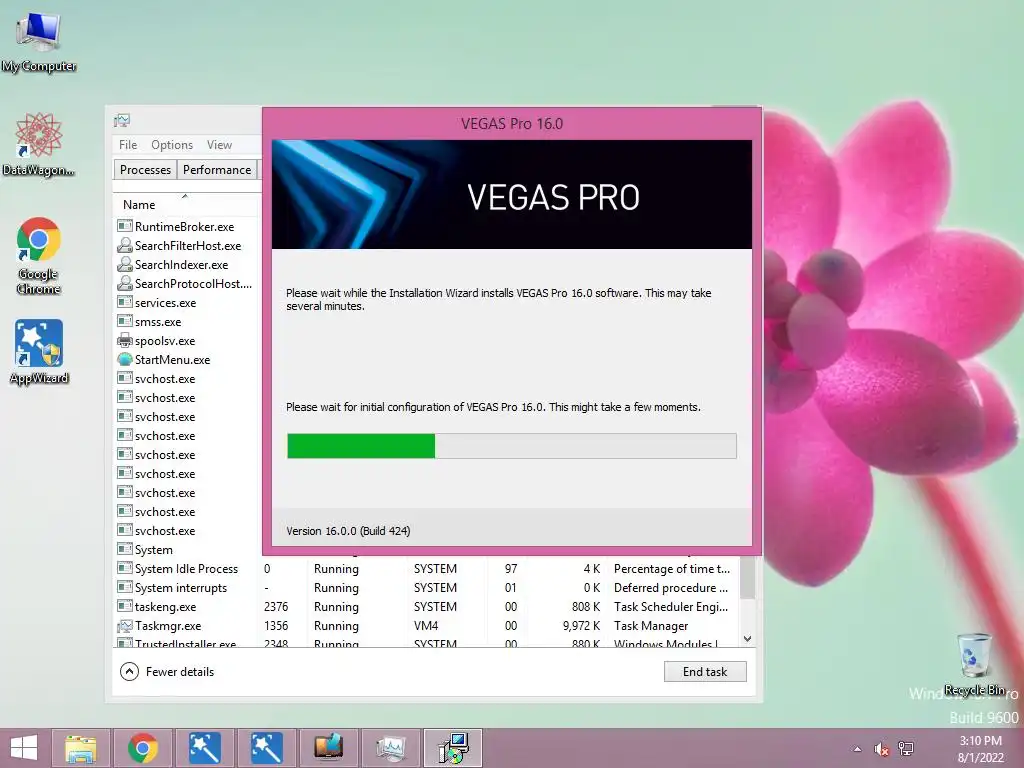Click the Taskmgr.exe process icon

pos(125,626)
